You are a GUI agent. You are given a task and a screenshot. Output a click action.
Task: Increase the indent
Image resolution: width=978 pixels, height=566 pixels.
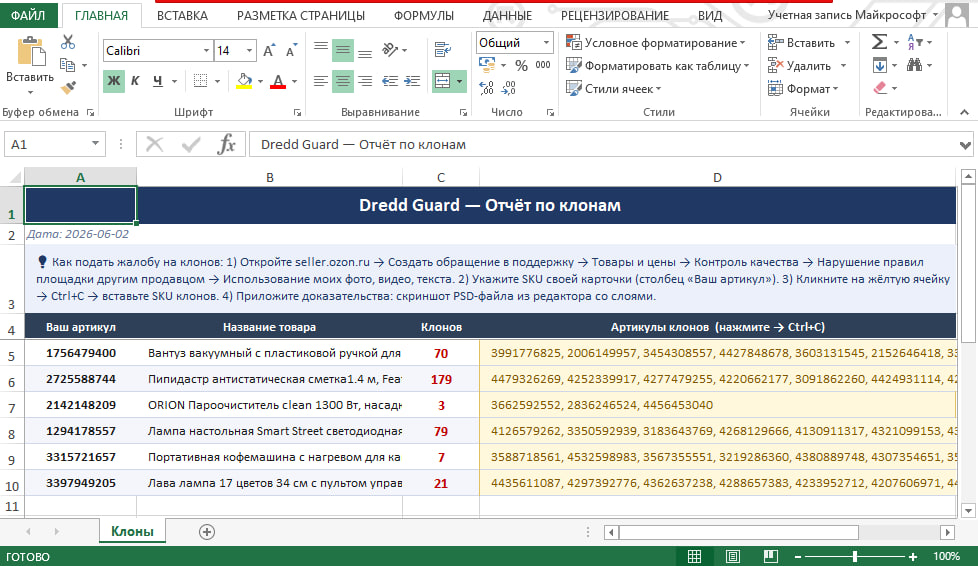pos(412,81)
